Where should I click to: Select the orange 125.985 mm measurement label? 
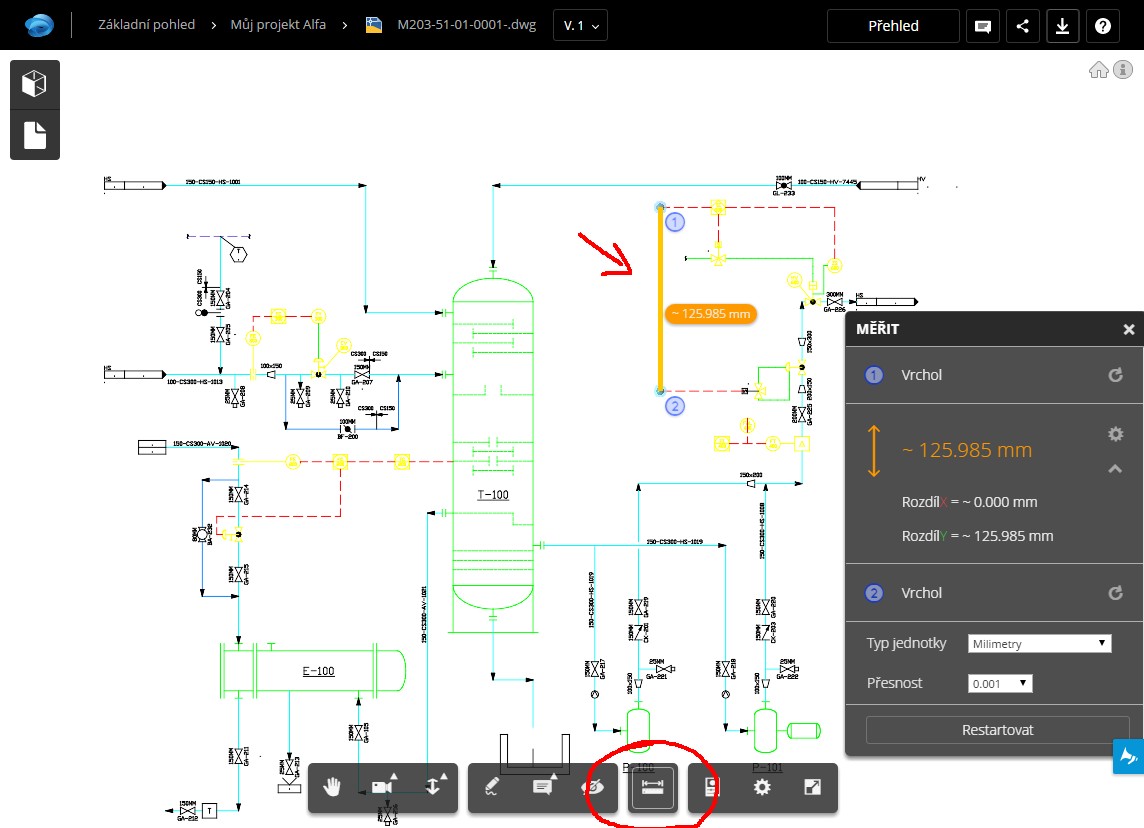click(711, 314)
